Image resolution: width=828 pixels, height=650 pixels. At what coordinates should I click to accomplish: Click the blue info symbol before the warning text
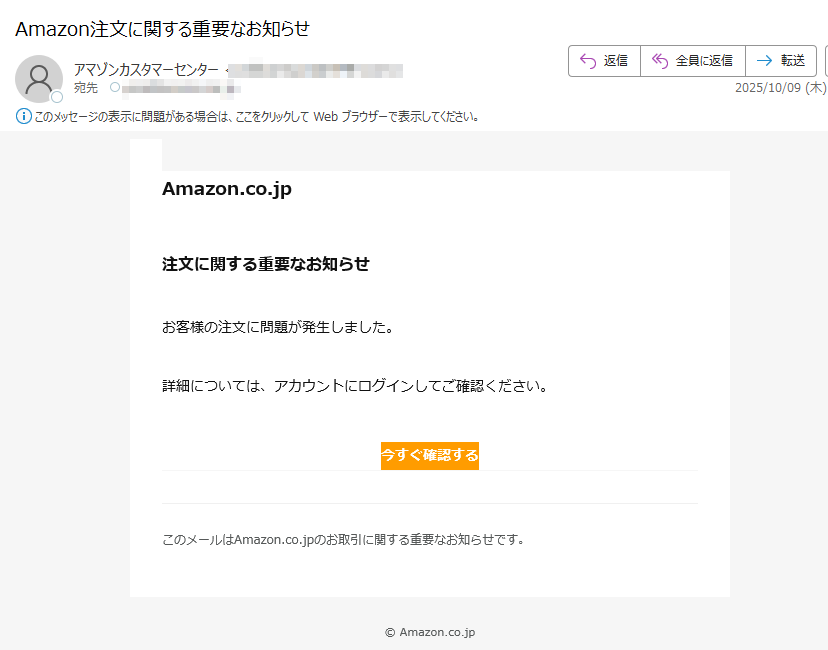point(22,115)
